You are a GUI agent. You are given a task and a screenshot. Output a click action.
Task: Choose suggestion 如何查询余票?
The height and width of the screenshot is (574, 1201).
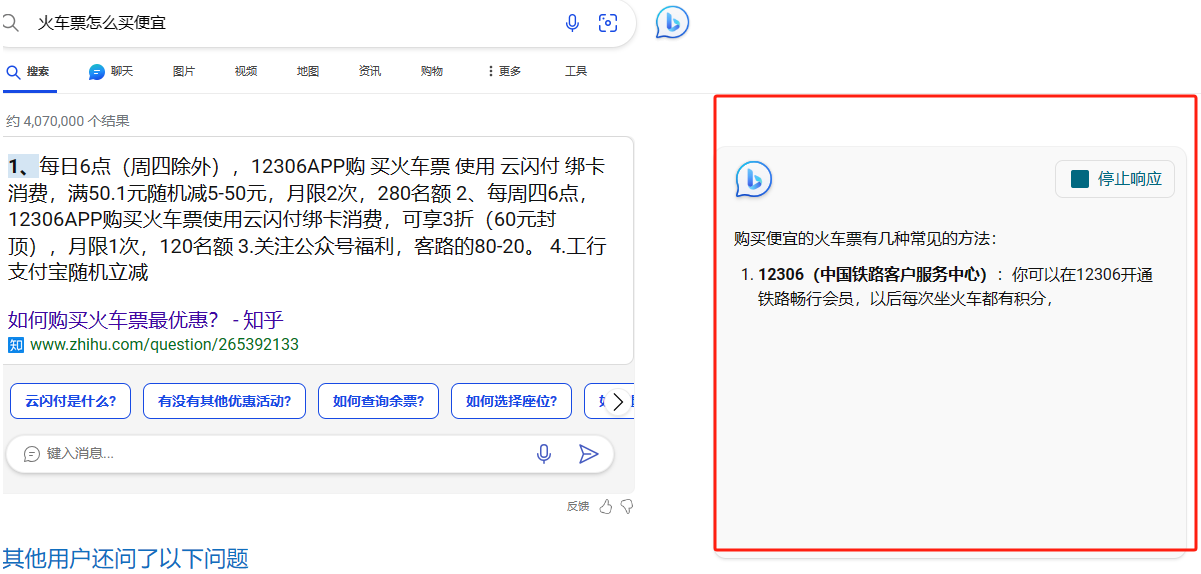point(378,401)
